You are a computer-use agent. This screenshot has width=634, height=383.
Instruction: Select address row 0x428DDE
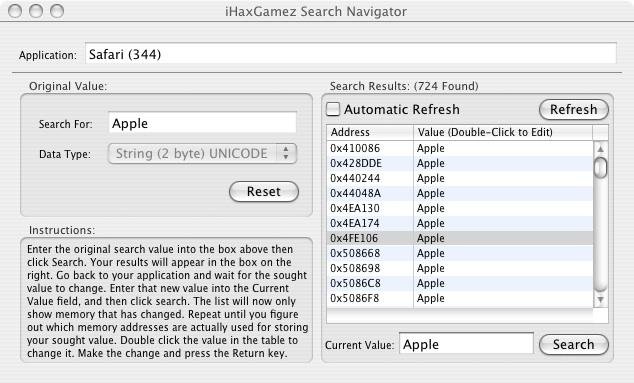(x=460, y=163)
